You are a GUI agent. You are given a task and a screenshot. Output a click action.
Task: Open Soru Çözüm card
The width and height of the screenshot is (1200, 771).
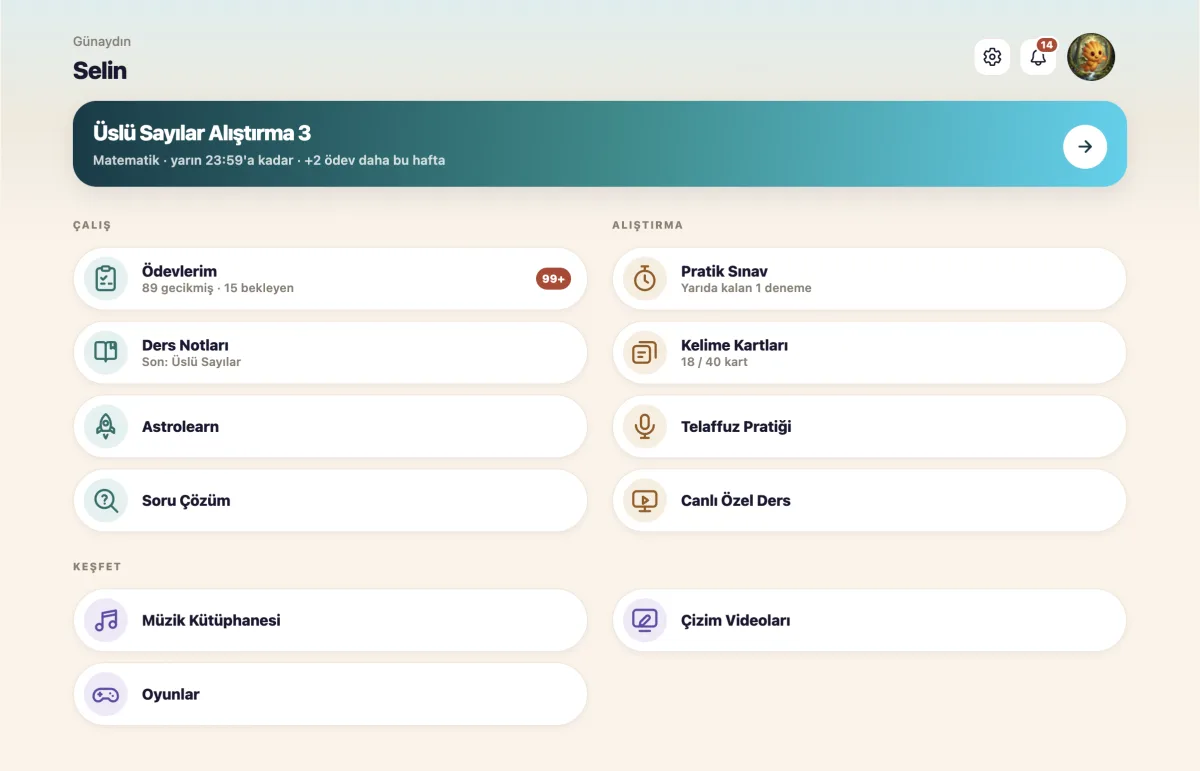330,501
